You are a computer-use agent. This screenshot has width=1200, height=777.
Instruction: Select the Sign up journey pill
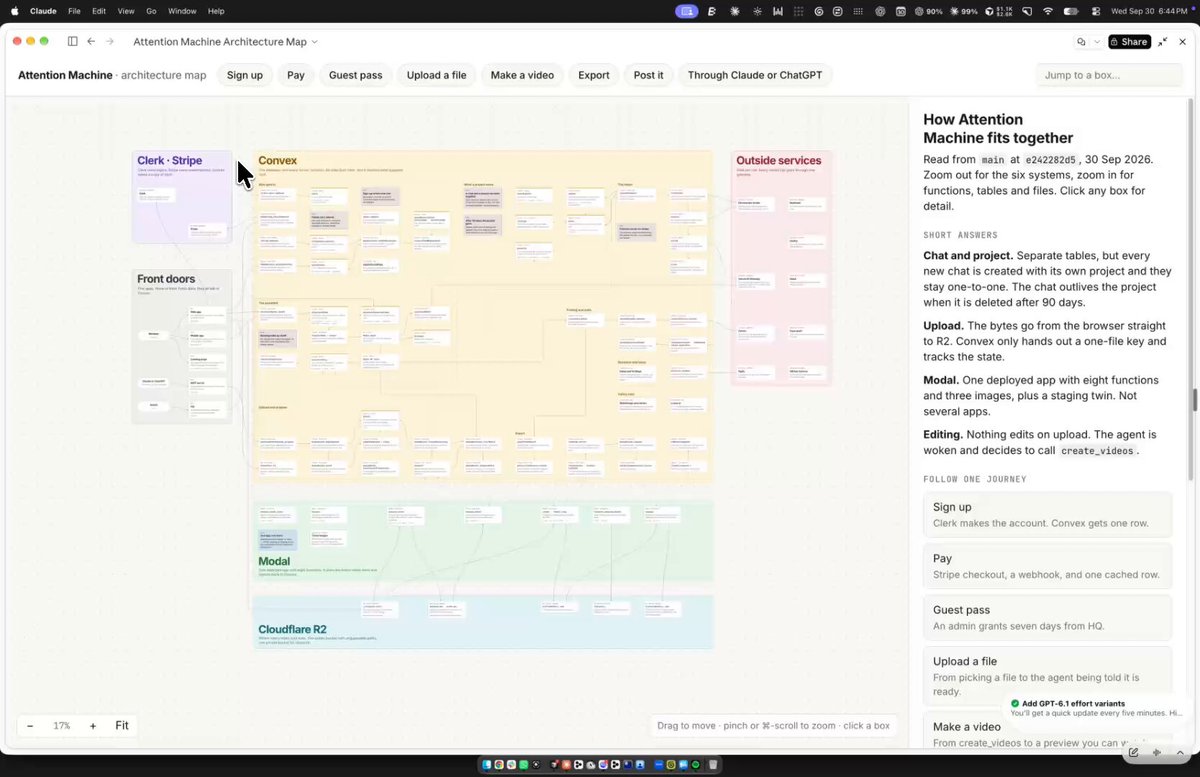(x=245, y=75)
